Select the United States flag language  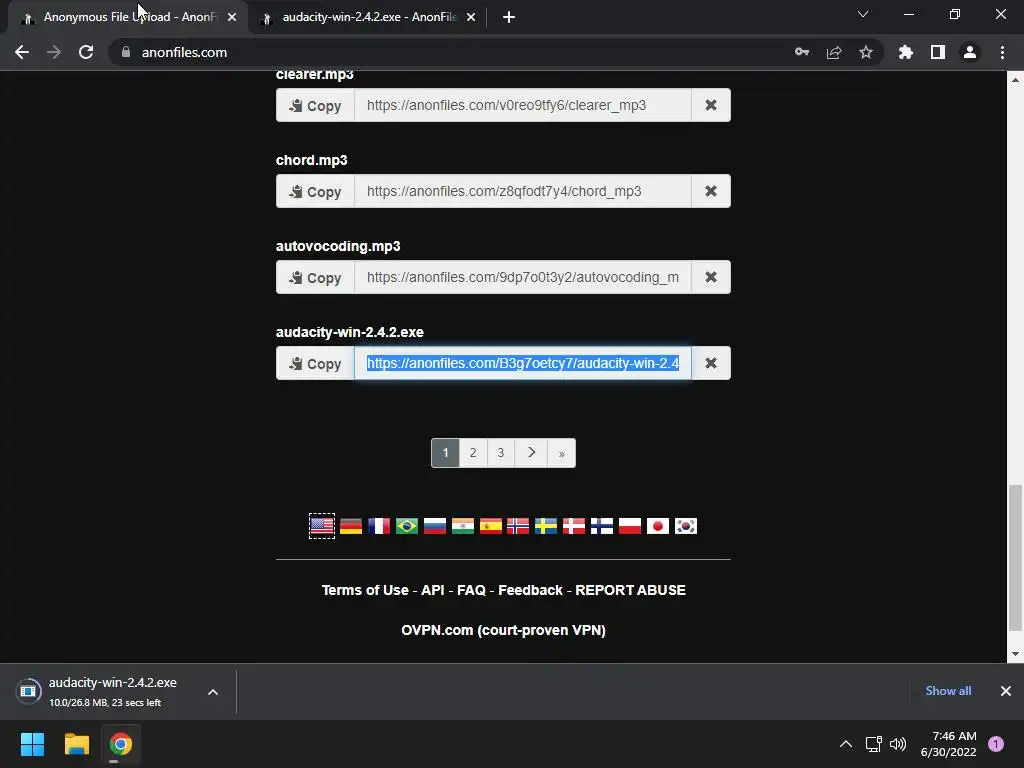[x=322, y=526]
